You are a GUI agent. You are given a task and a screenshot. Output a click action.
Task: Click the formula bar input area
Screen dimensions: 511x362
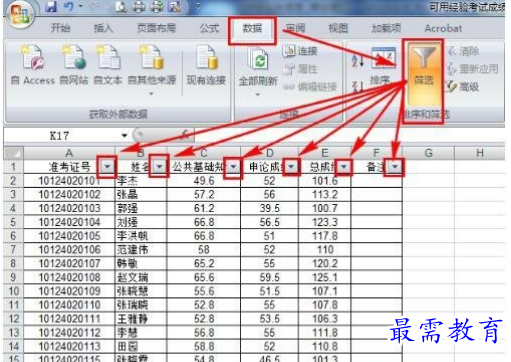(x=350, y=136)
